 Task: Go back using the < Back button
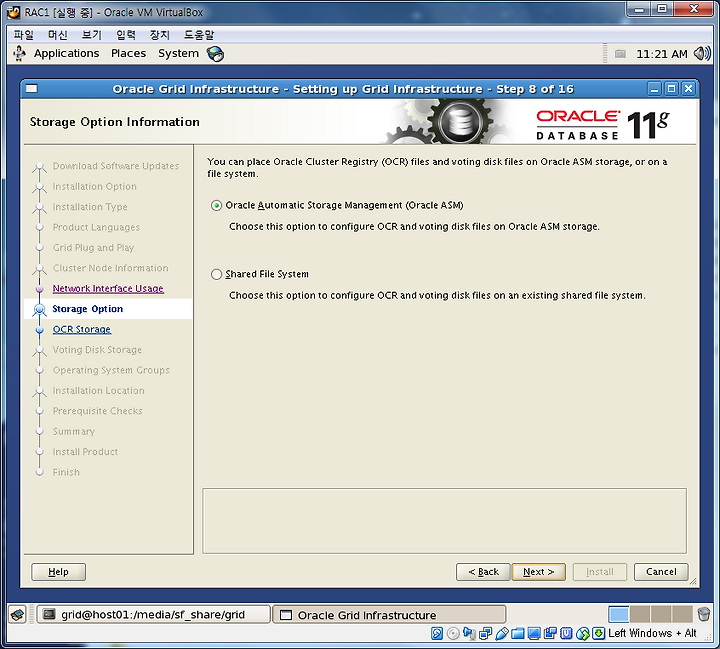coord(483,572)
